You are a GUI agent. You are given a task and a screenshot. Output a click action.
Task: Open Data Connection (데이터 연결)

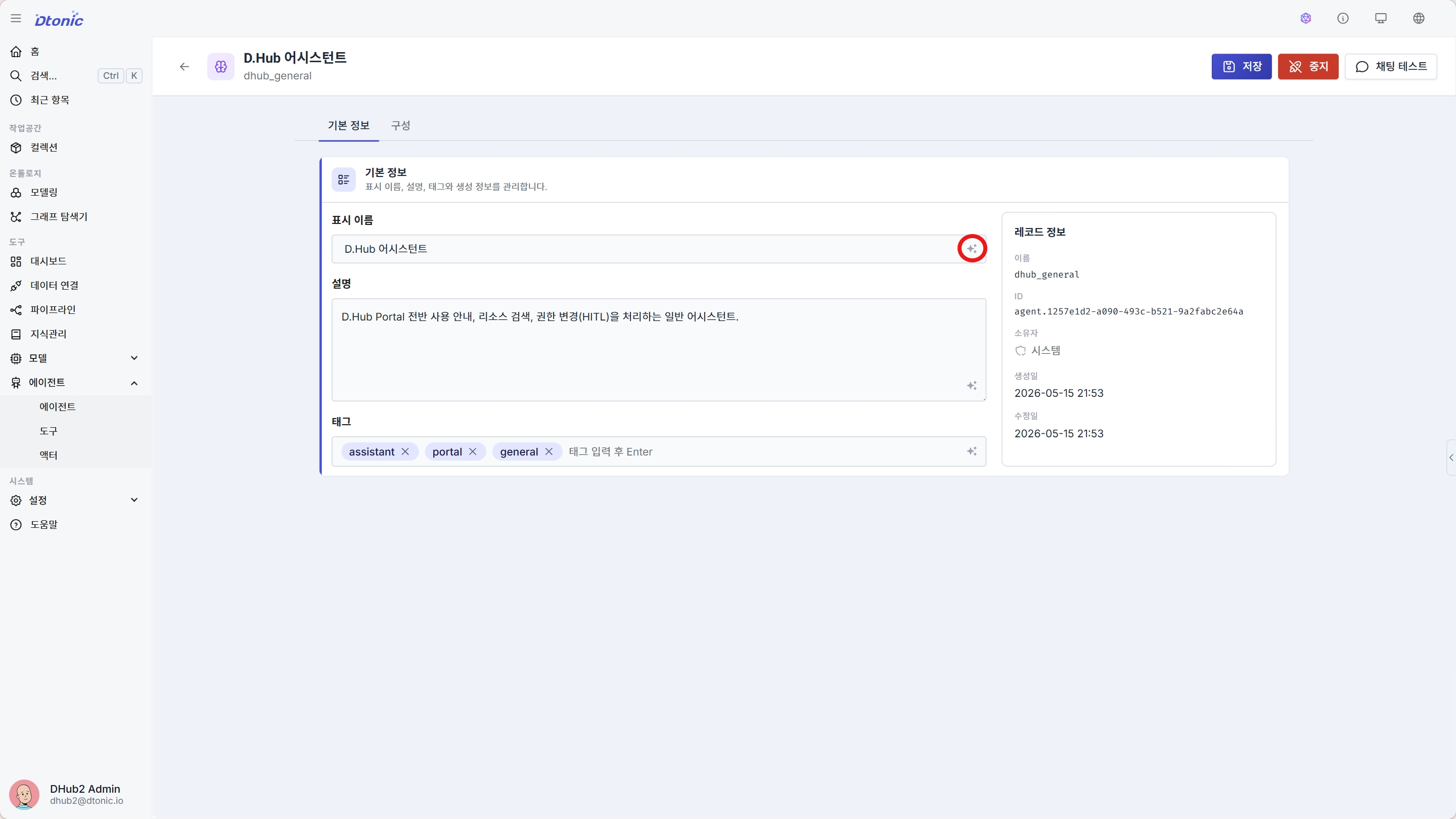tap(76, 286)
